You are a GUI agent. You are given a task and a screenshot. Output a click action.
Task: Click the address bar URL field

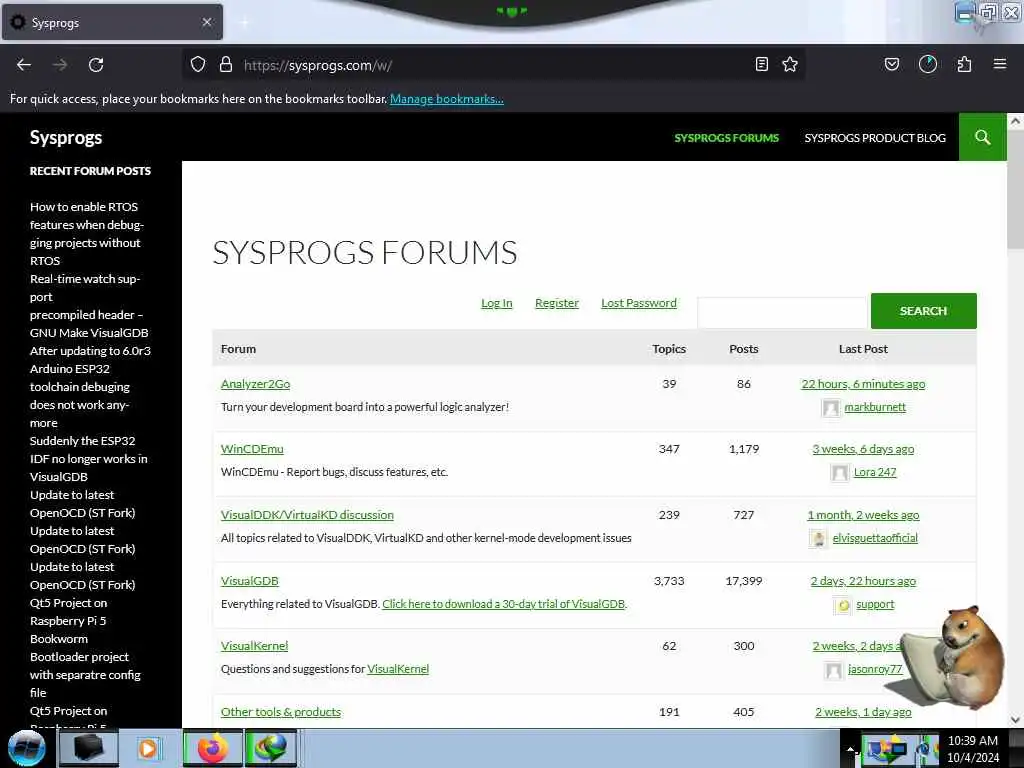coord(494,65)
